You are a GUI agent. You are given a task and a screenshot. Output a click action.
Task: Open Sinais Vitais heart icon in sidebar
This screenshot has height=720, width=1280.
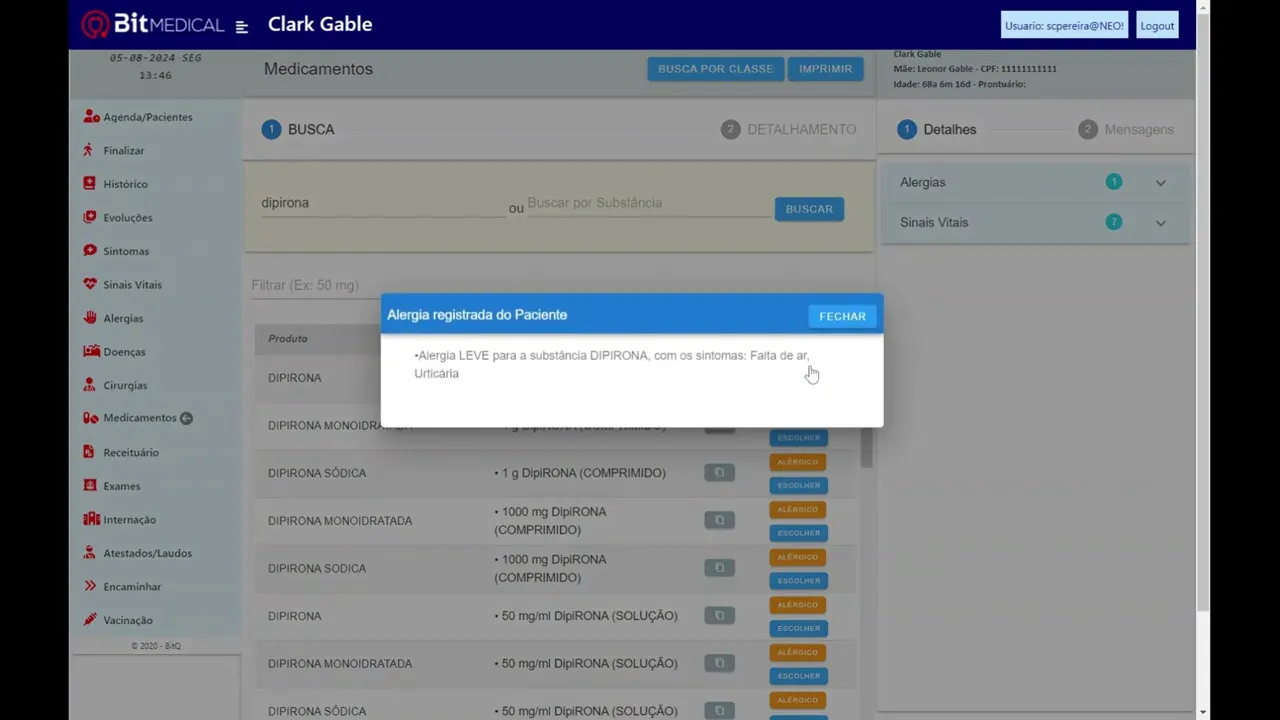[x=91, y=284]
